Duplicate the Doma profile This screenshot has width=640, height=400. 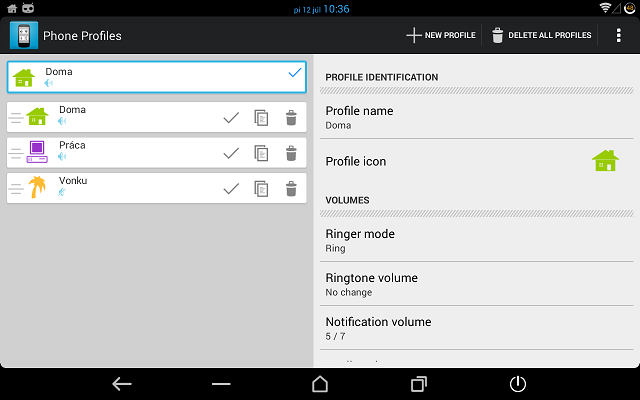tap(261, 118)
